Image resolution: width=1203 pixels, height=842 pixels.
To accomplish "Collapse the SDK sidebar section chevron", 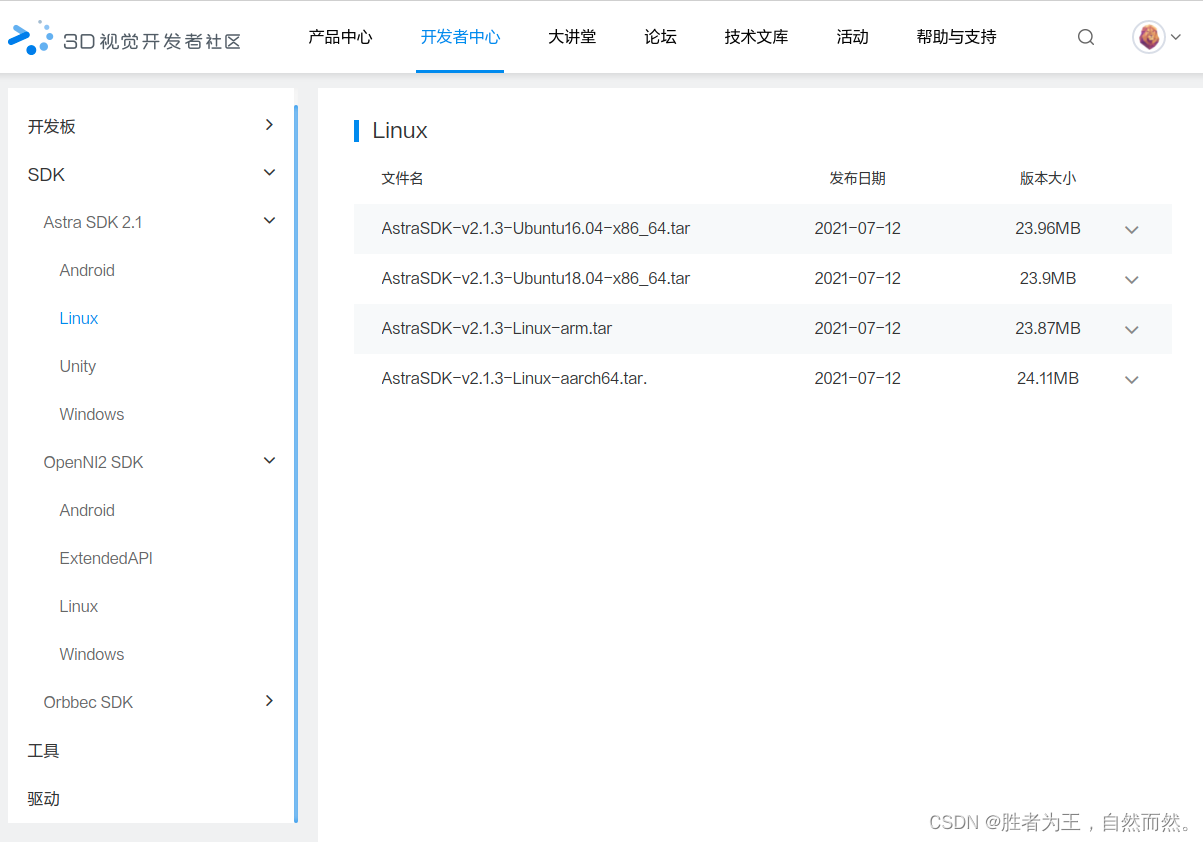I will pyautogui.click(x=269, y=173).
